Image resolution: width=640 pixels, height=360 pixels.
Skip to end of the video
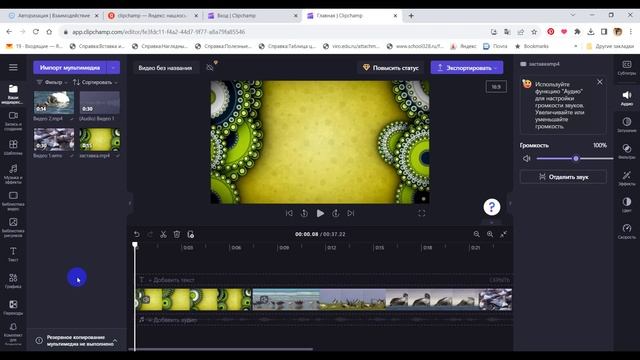point(351,213)
